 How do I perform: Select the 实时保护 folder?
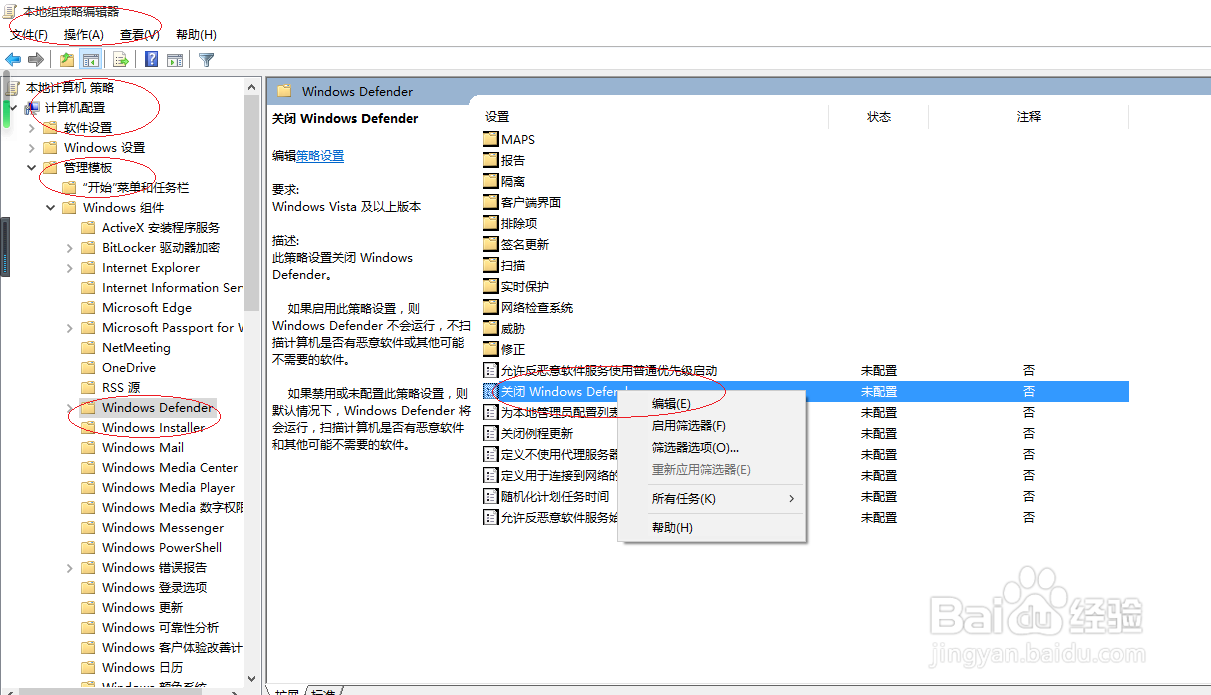click(x=516, y=286)
